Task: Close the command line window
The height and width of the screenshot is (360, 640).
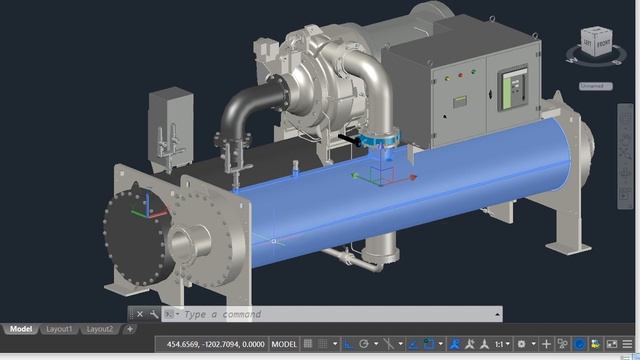Action: (140, 314)
